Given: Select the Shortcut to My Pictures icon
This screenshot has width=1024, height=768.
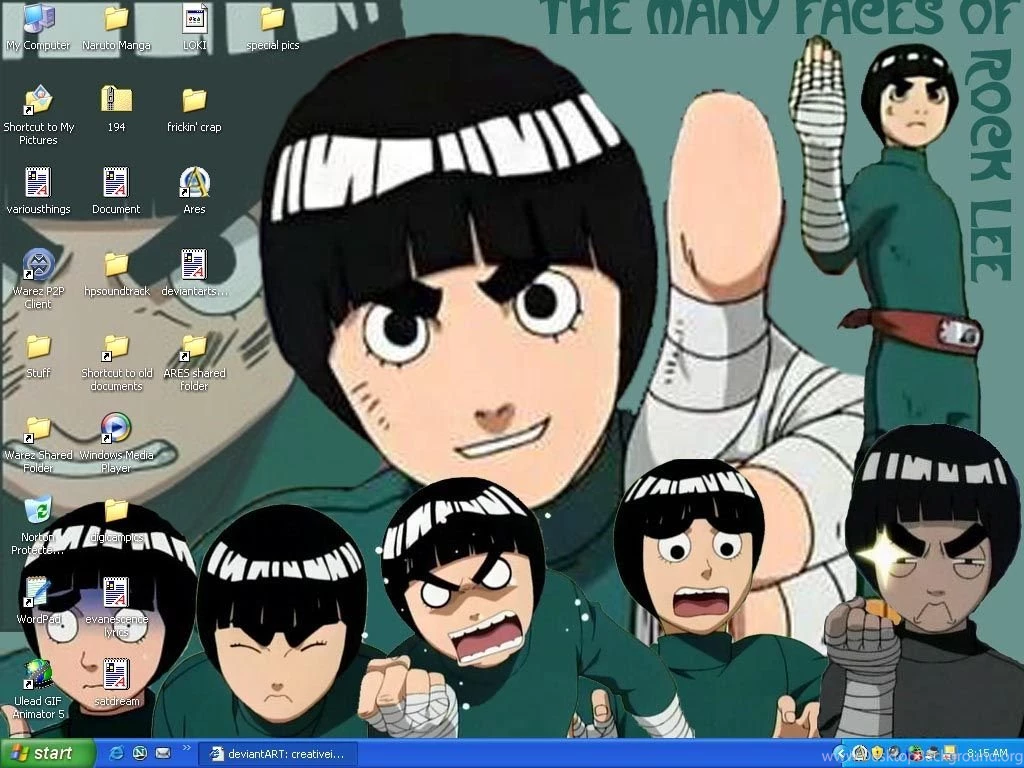Looking at the screenshot, I should [x=39, y=115].
